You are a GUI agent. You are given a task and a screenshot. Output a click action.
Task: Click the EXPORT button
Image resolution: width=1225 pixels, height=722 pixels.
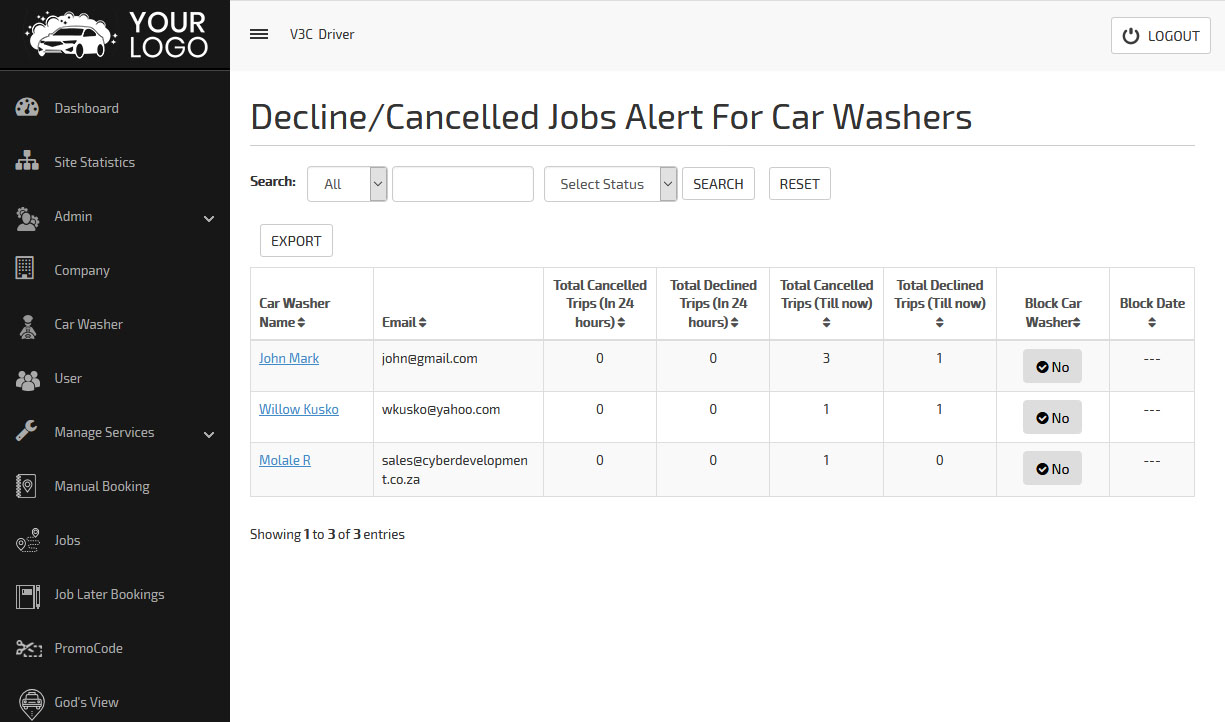click(296, 241)
